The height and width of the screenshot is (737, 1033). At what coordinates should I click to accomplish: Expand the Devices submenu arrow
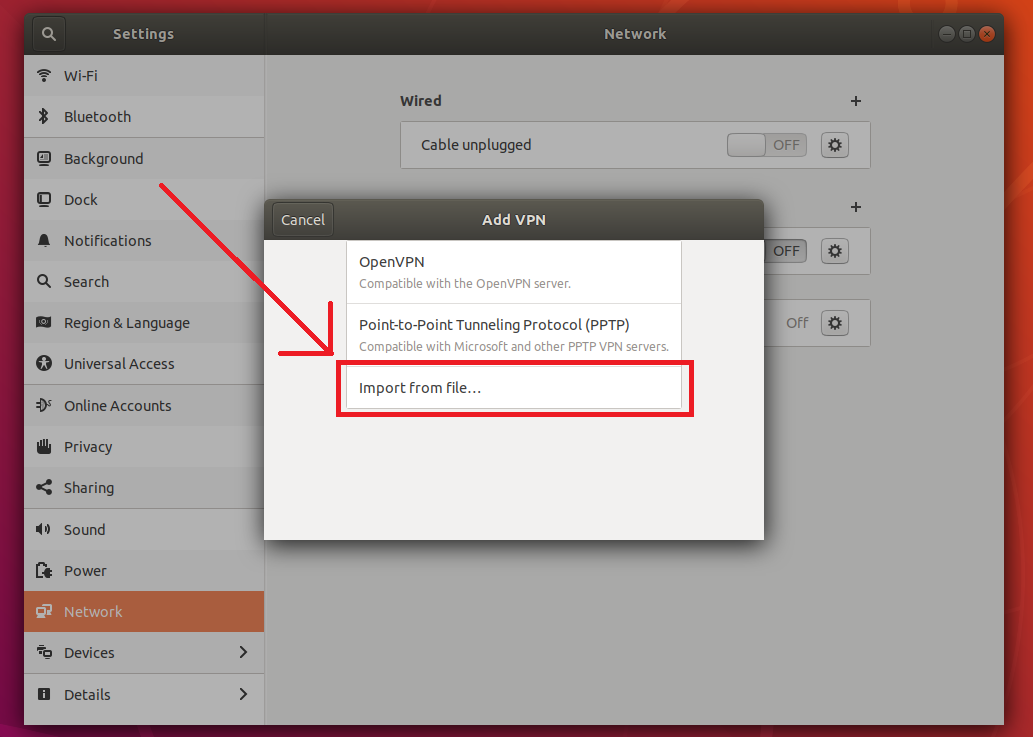click(x=243, y=653)
